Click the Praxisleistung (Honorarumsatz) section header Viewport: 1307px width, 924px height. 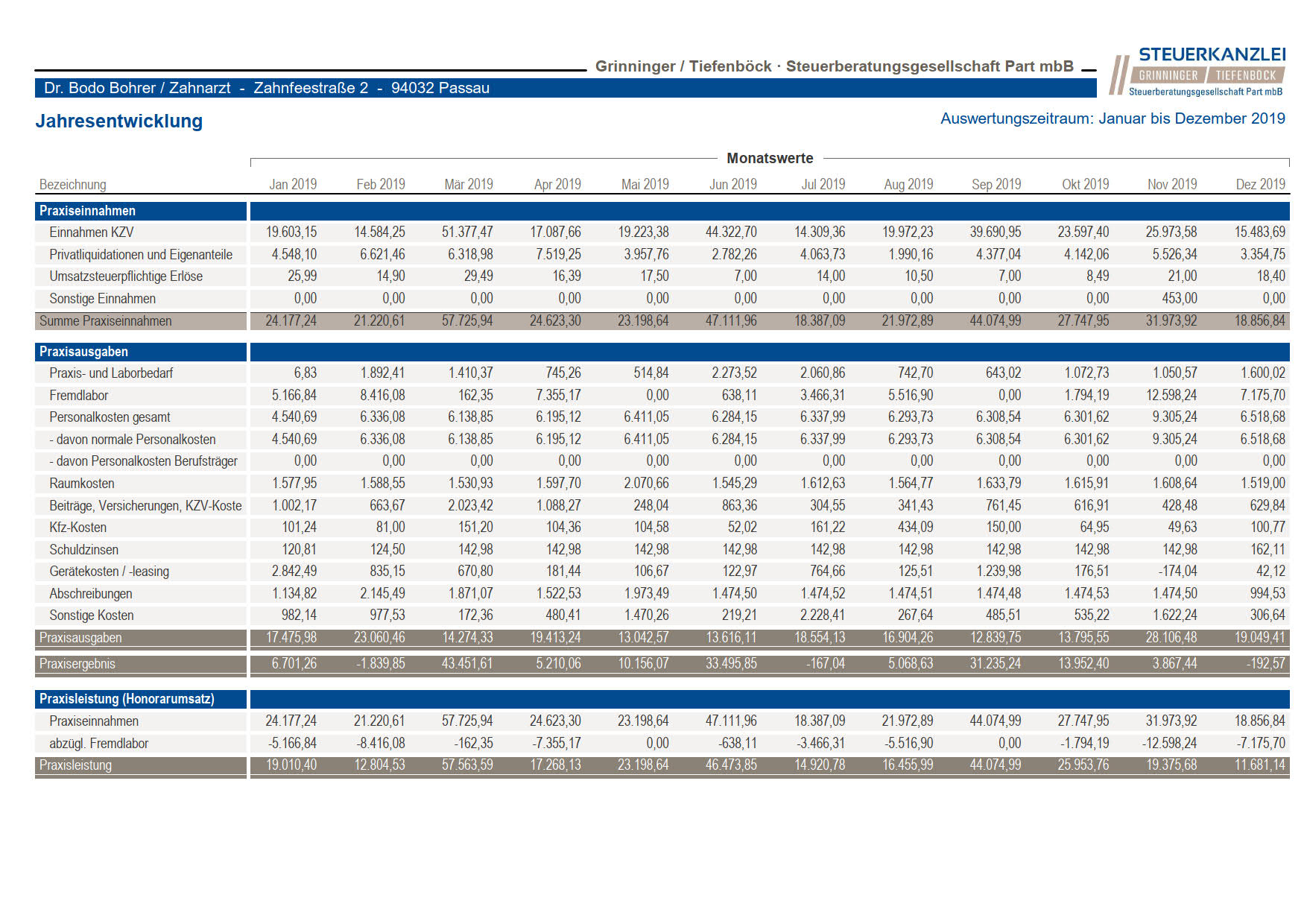pyautogui.click(x=127, y=699)
